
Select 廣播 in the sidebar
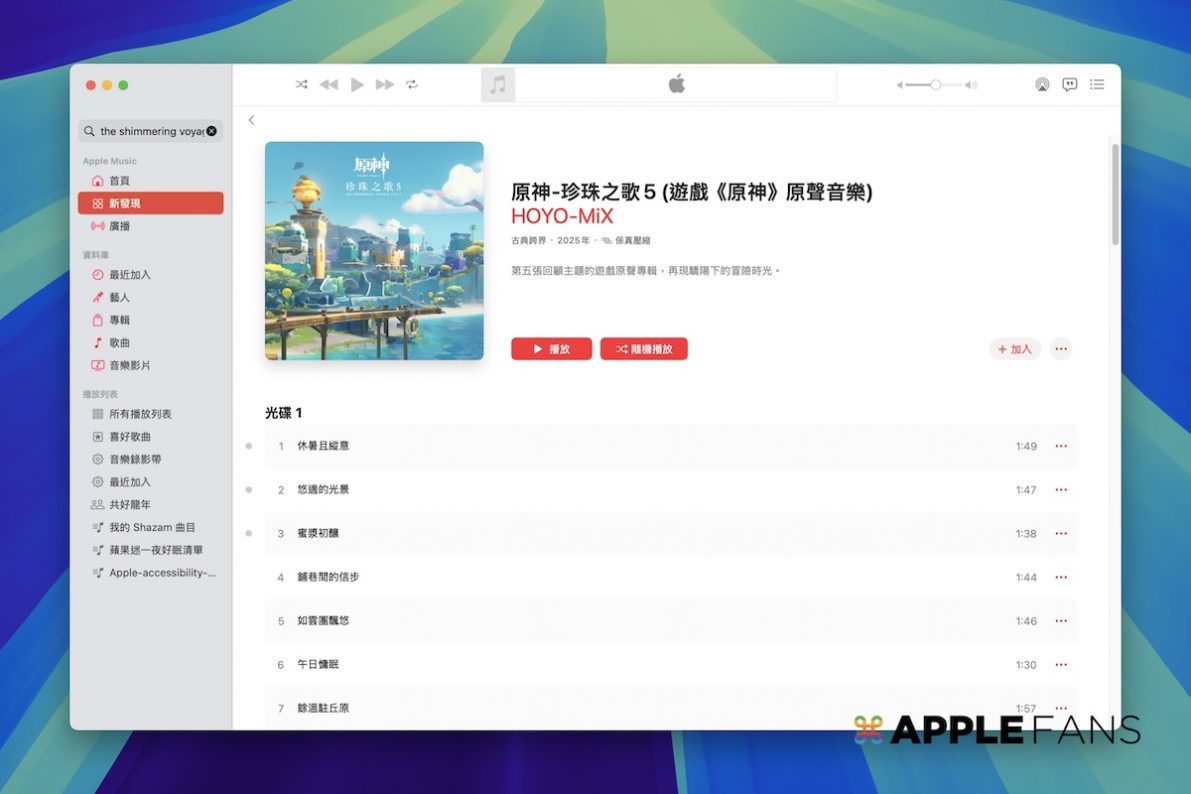pyautogui.click(x=119, y=226)
